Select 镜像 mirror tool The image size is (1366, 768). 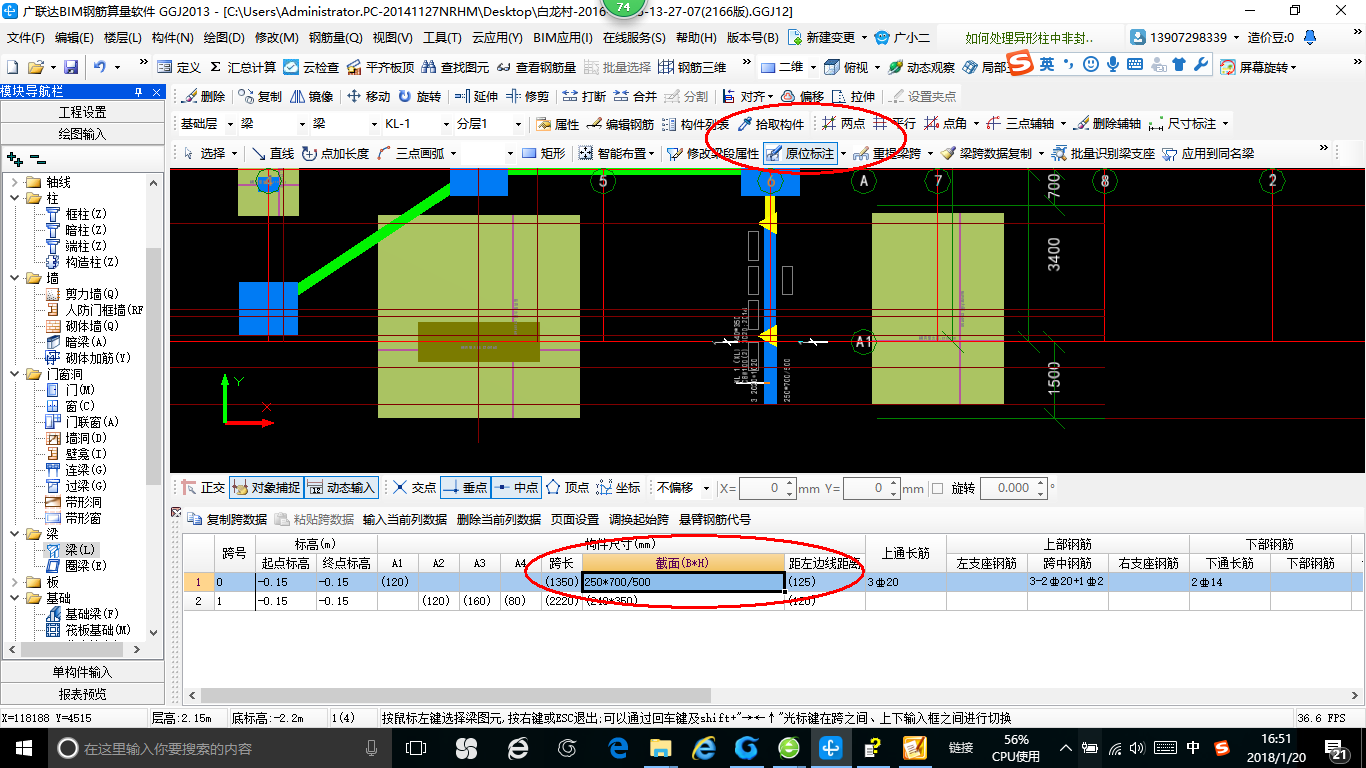click(x=312, y=97)
